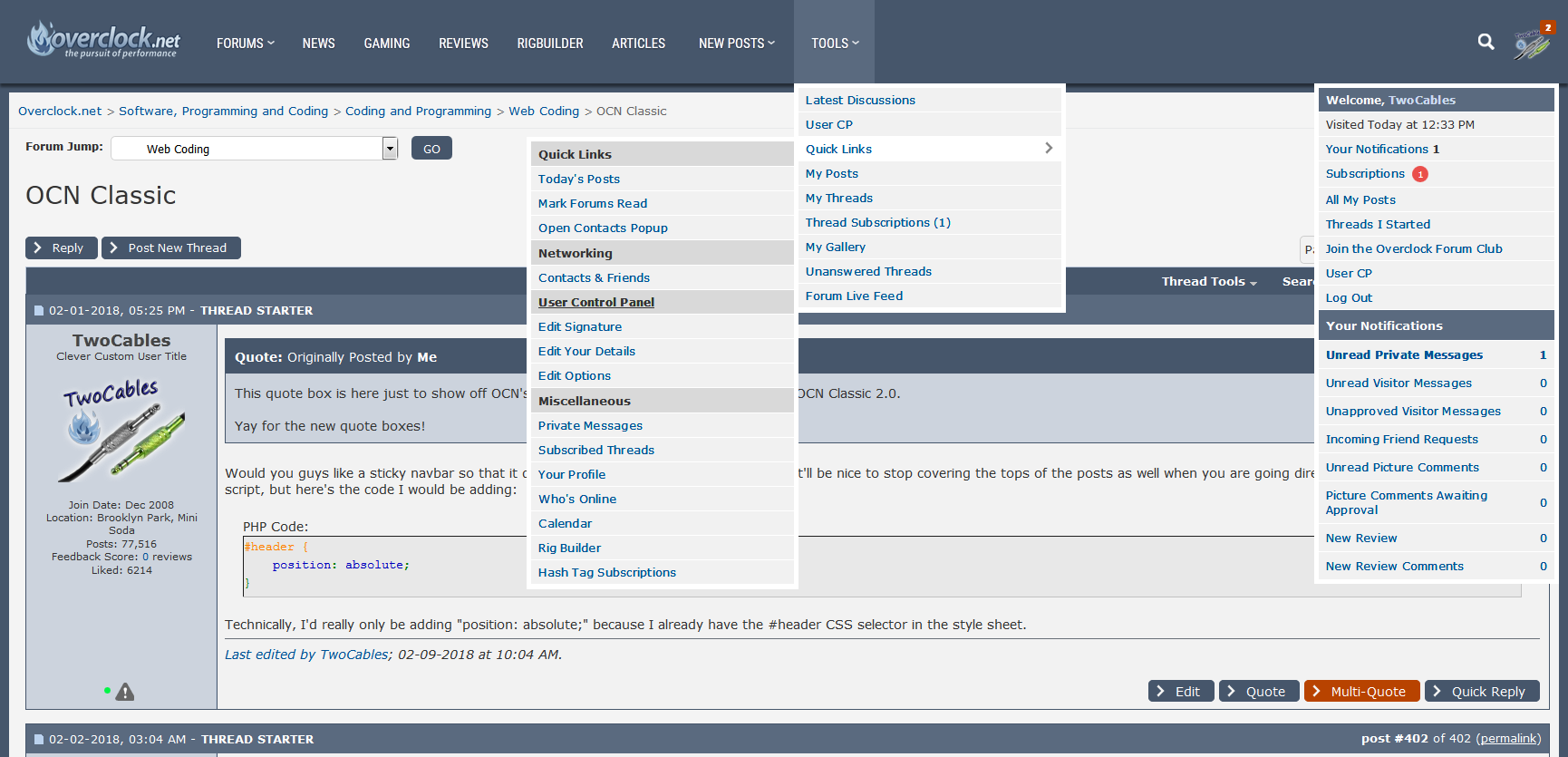Screen dimensions: 1568x757
Task: Click the report post warning triangle icon
Action: (x=125, y=692)
